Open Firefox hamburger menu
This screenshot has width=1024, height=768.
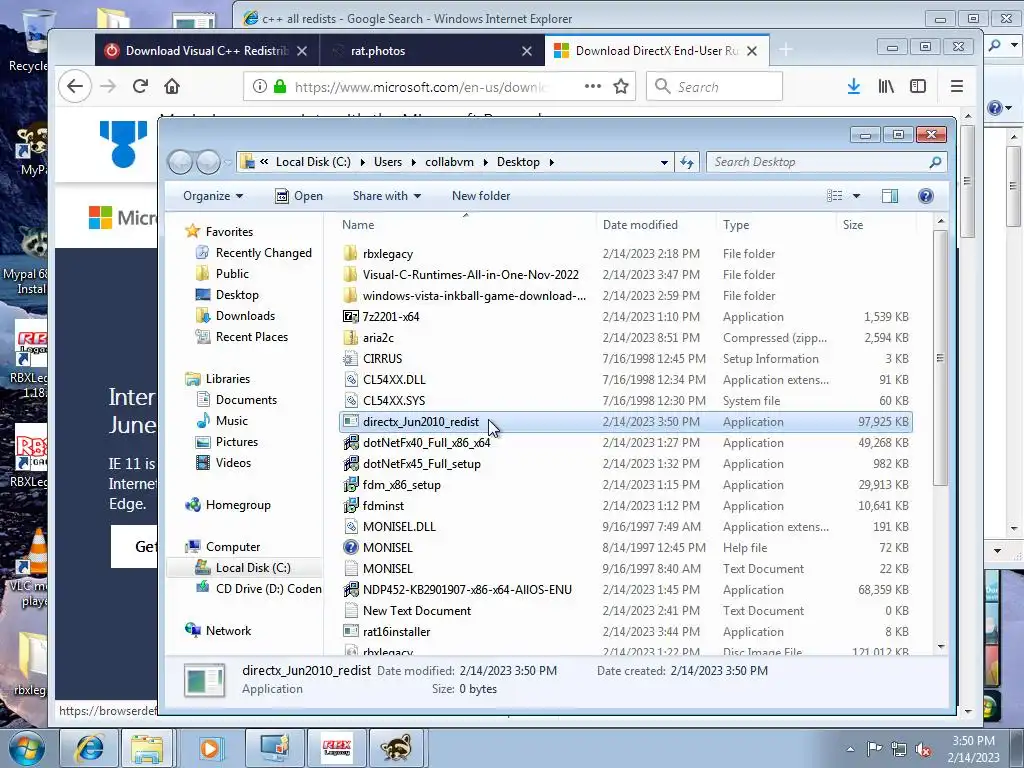click(x=957, y=86)
